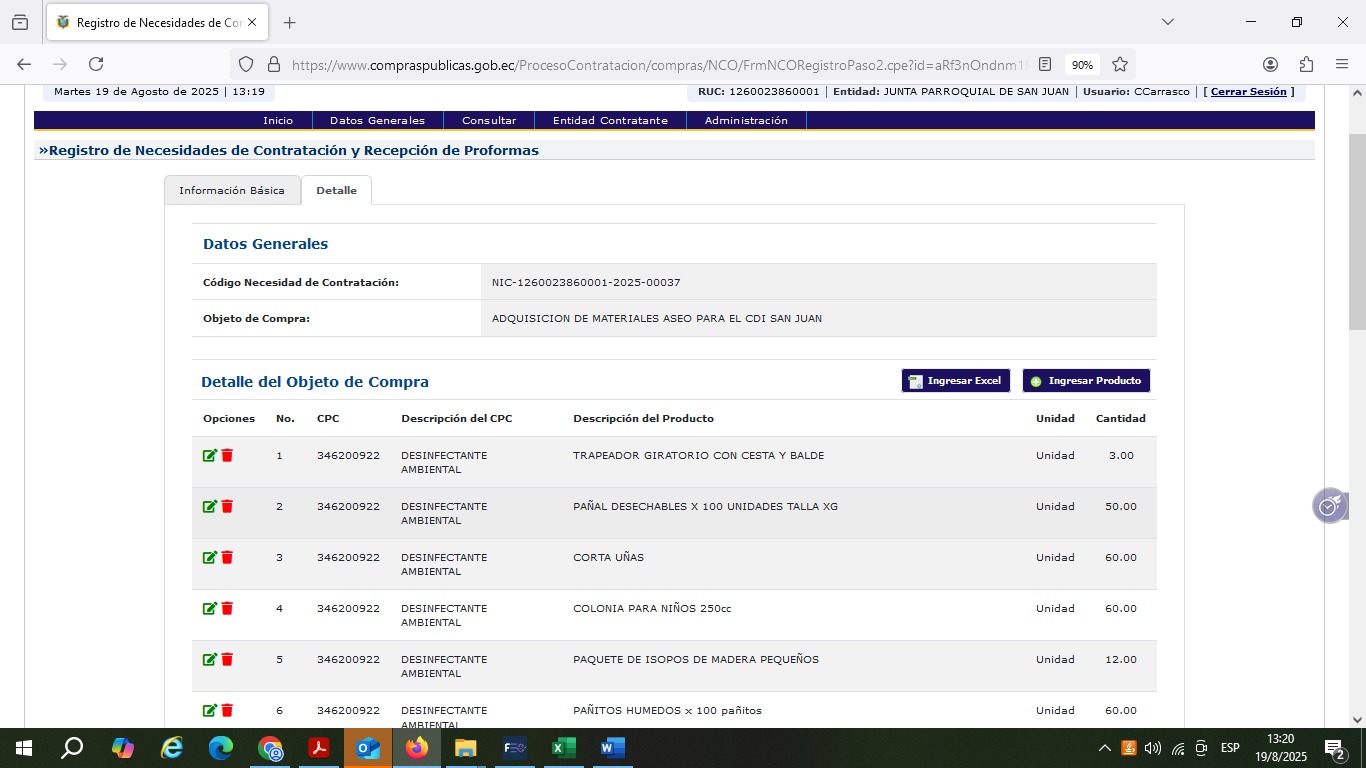The width and height of the screenshot is (1366, 768).
Task: Expand the list all tabs dropdown
Action: (1167, 22)
